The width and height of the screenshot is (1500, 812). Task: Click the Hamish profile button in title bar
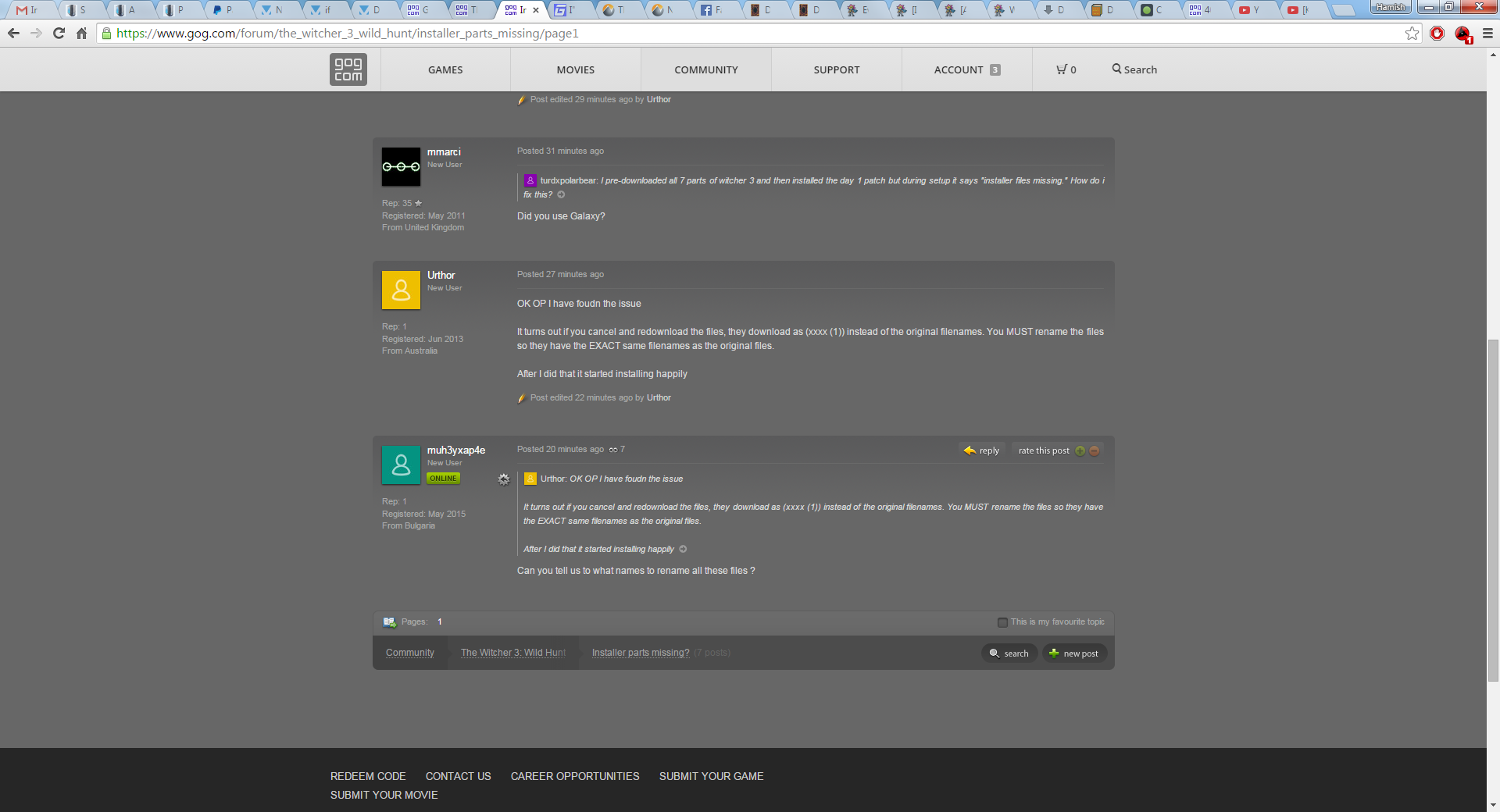point(1391,7)
